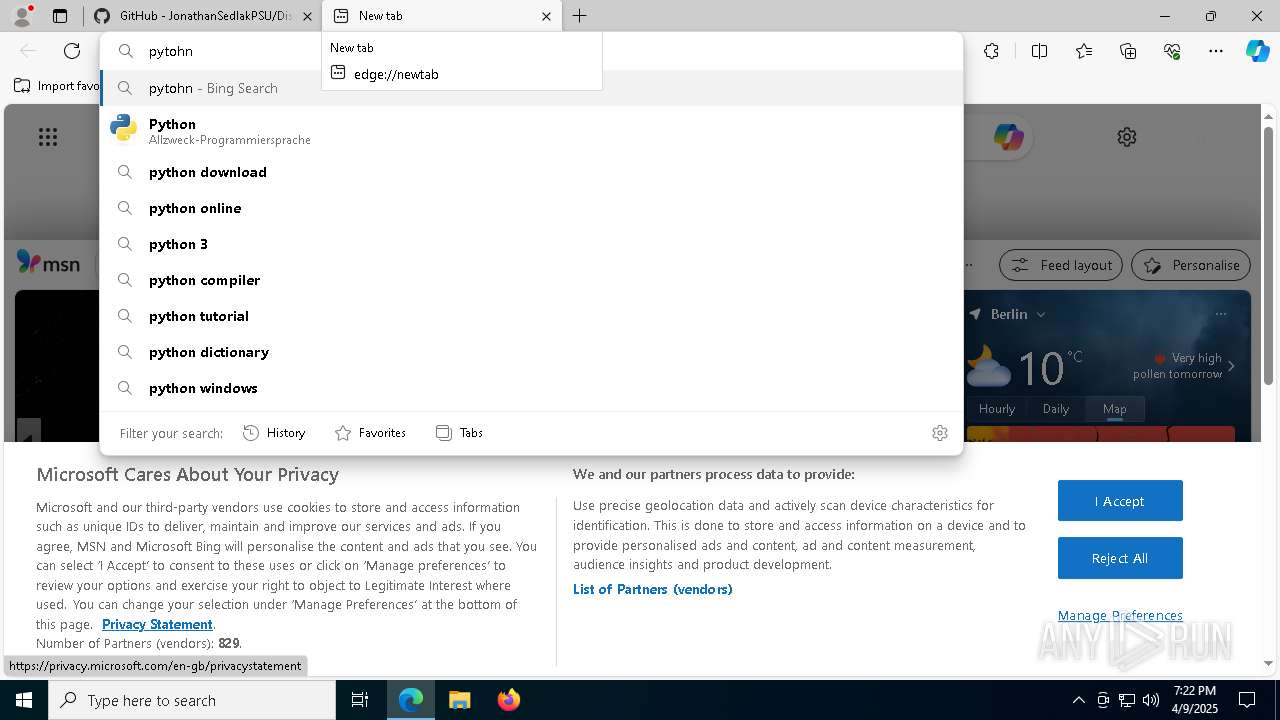This screenshot has height=720, width=1280.
Task: Click the pollen forecast next arrow
Action: (1231, 366)
